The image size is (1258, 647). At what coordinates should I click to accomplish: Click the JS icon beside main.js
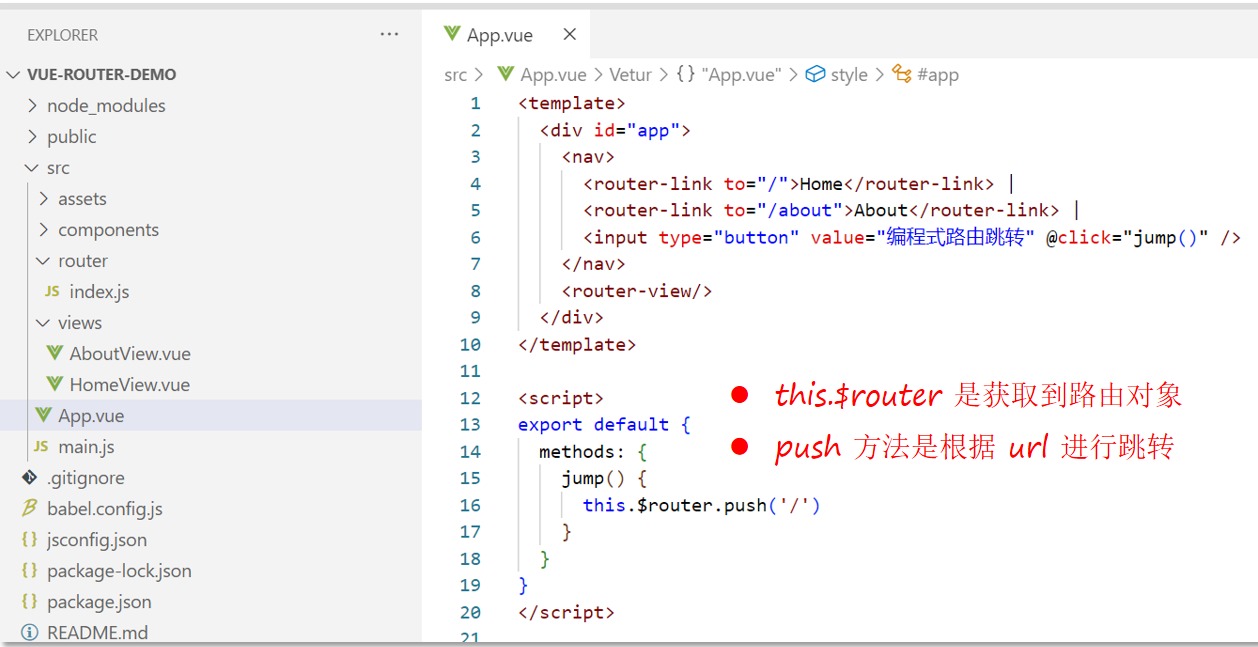(41, 447)
